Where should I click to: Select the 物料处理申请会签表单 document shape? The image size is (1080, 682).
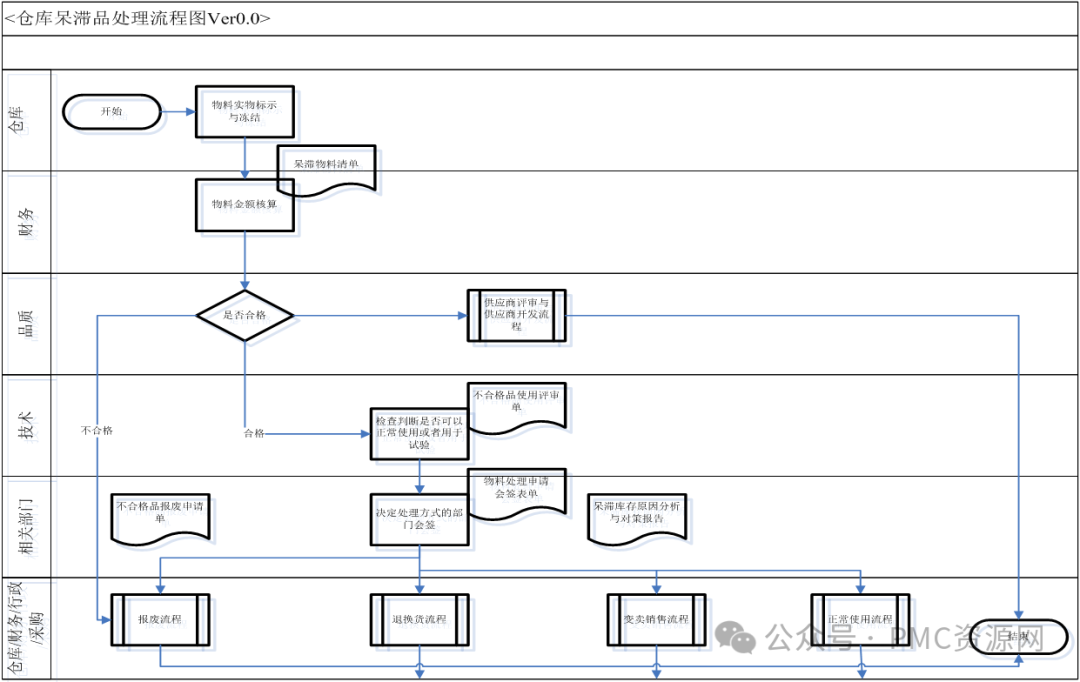coord(516,494)
